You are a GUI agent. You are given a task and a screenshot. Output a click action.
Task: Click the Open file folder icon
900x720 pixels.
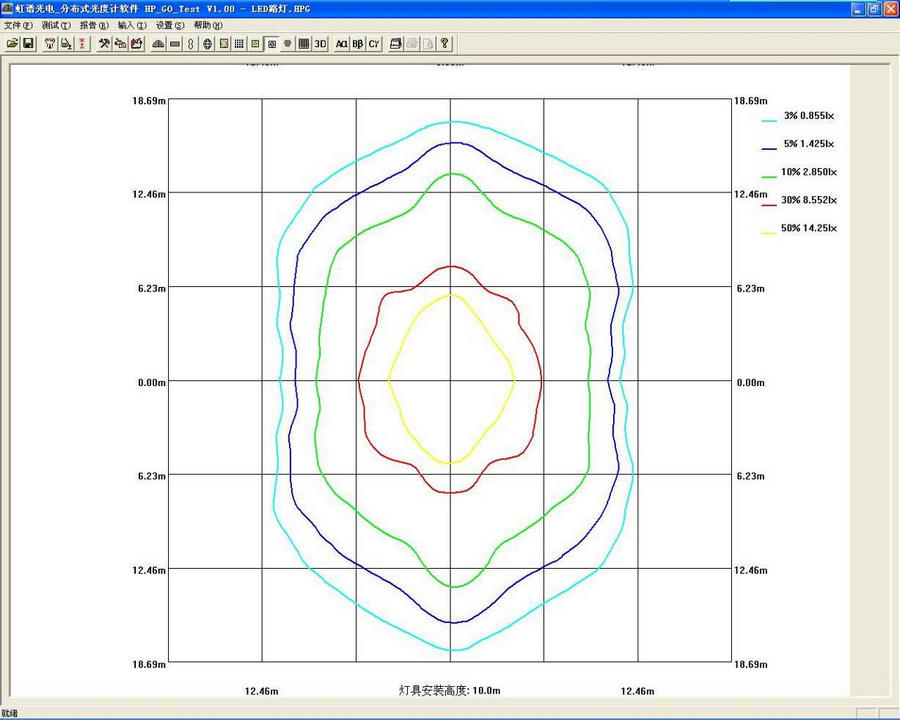(12, 44)
